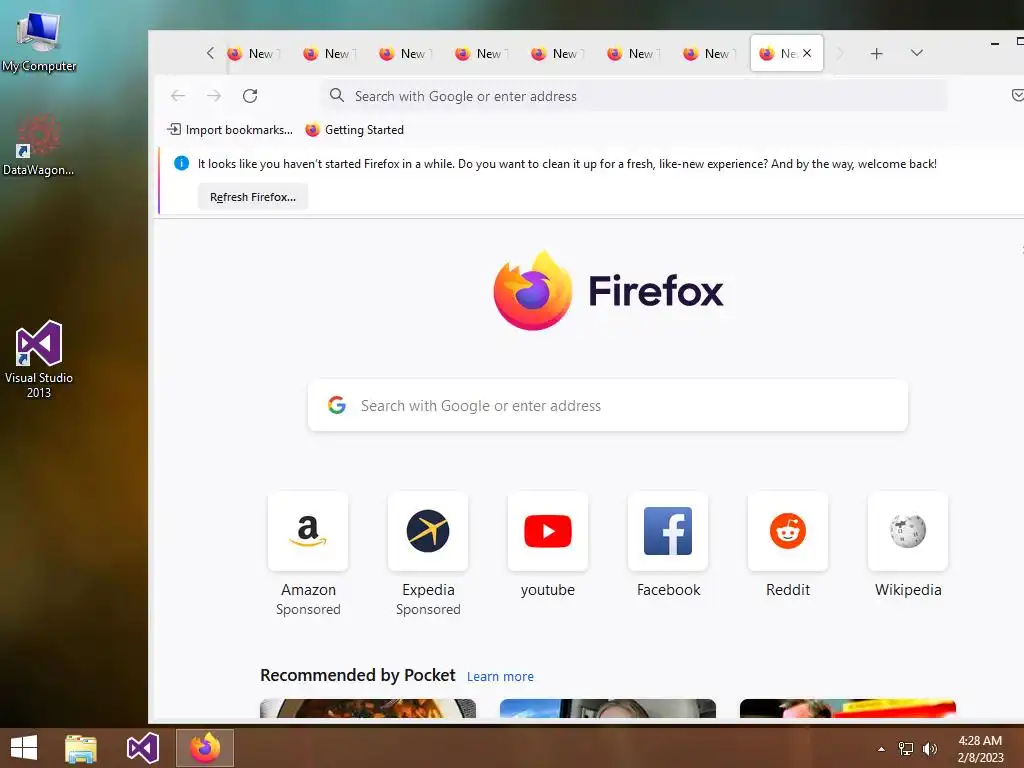Viewport: 1024px width, 768px height.
Task: Focus the Google search box on page
Action: click(608, 406)
